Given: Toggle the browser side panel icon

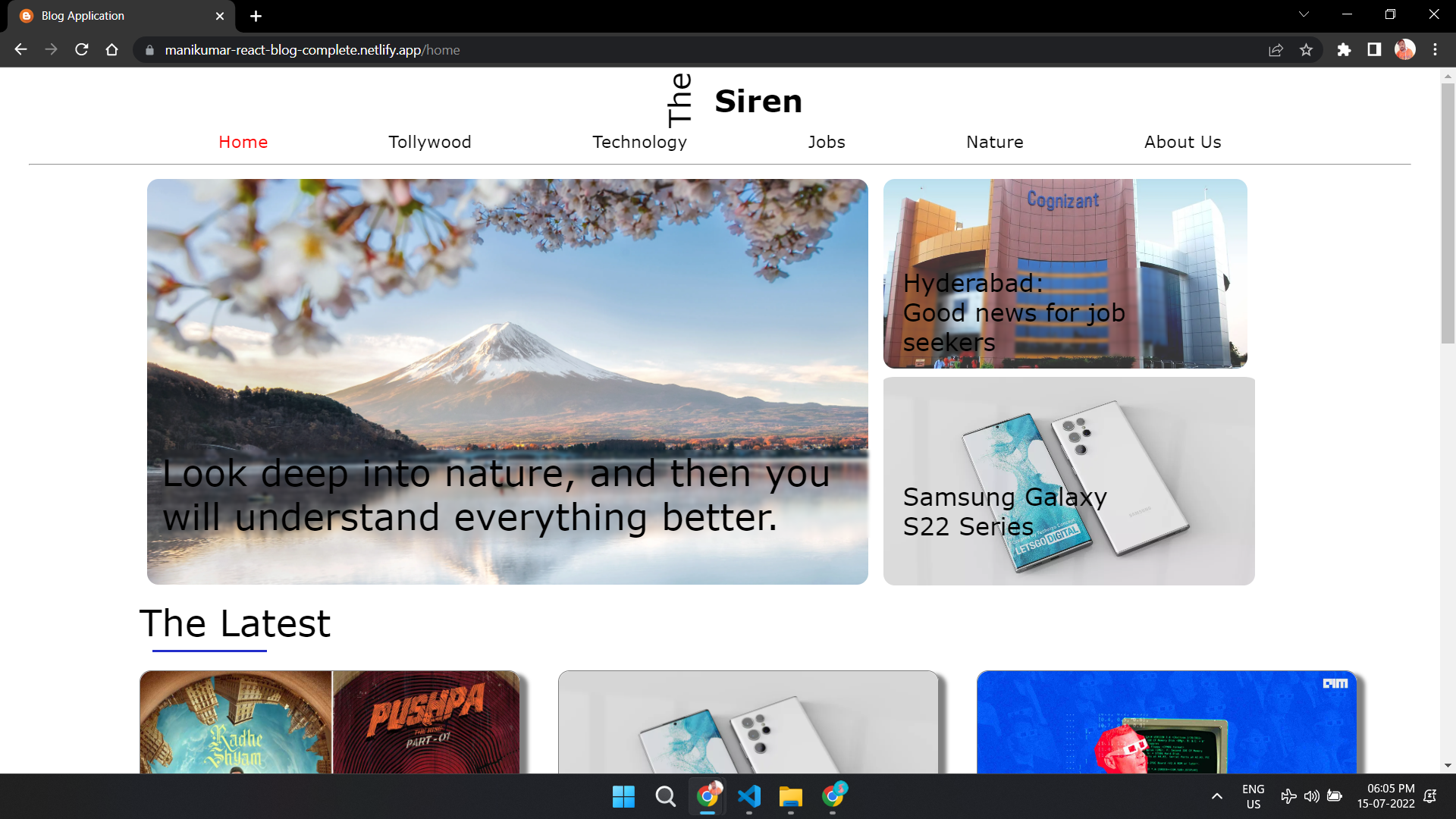Looking at the screenshot, I should 1374,50.
